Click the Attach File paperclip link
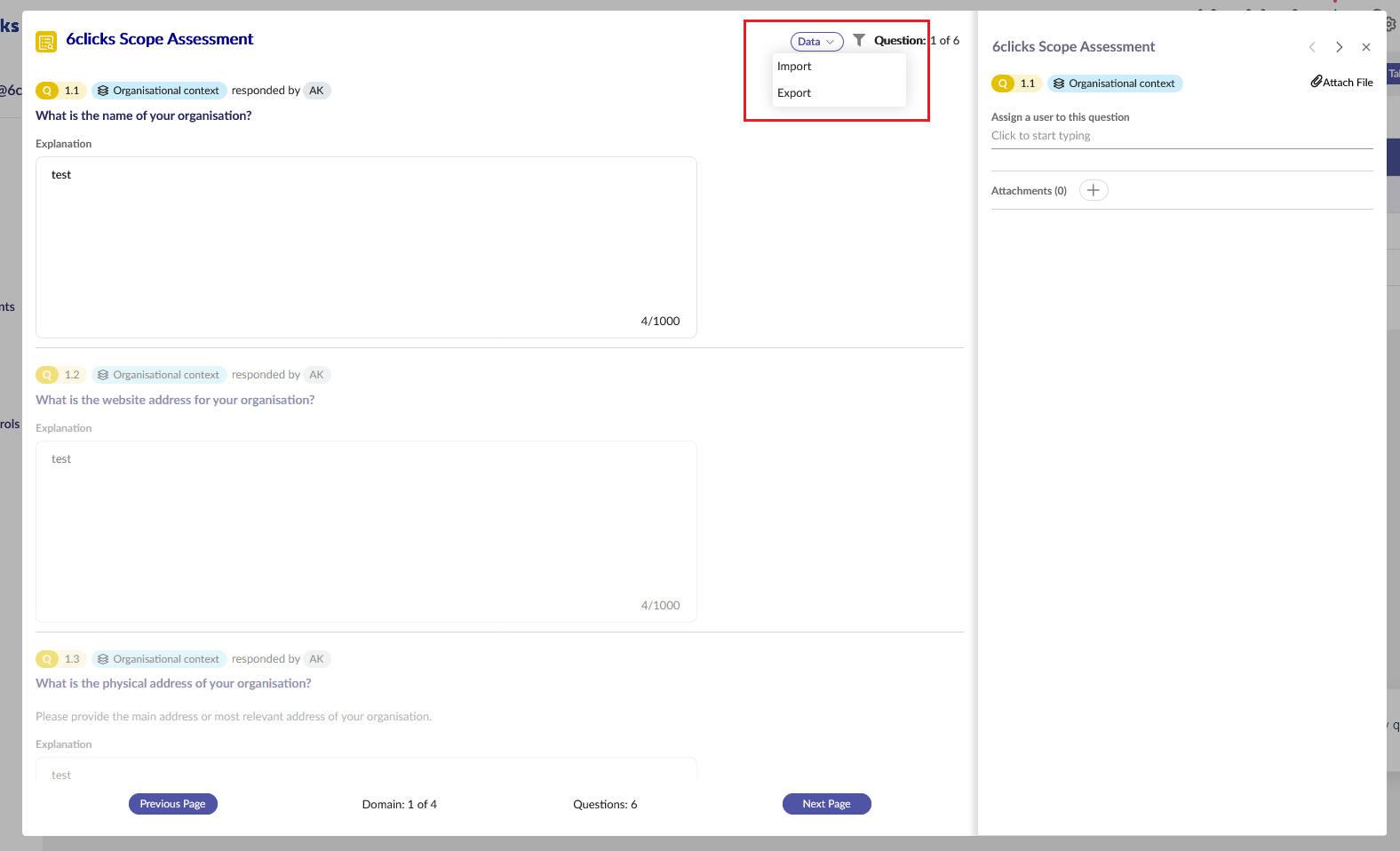The height and width of the screenshot is (851, 1400). [x=1341, y=82]
